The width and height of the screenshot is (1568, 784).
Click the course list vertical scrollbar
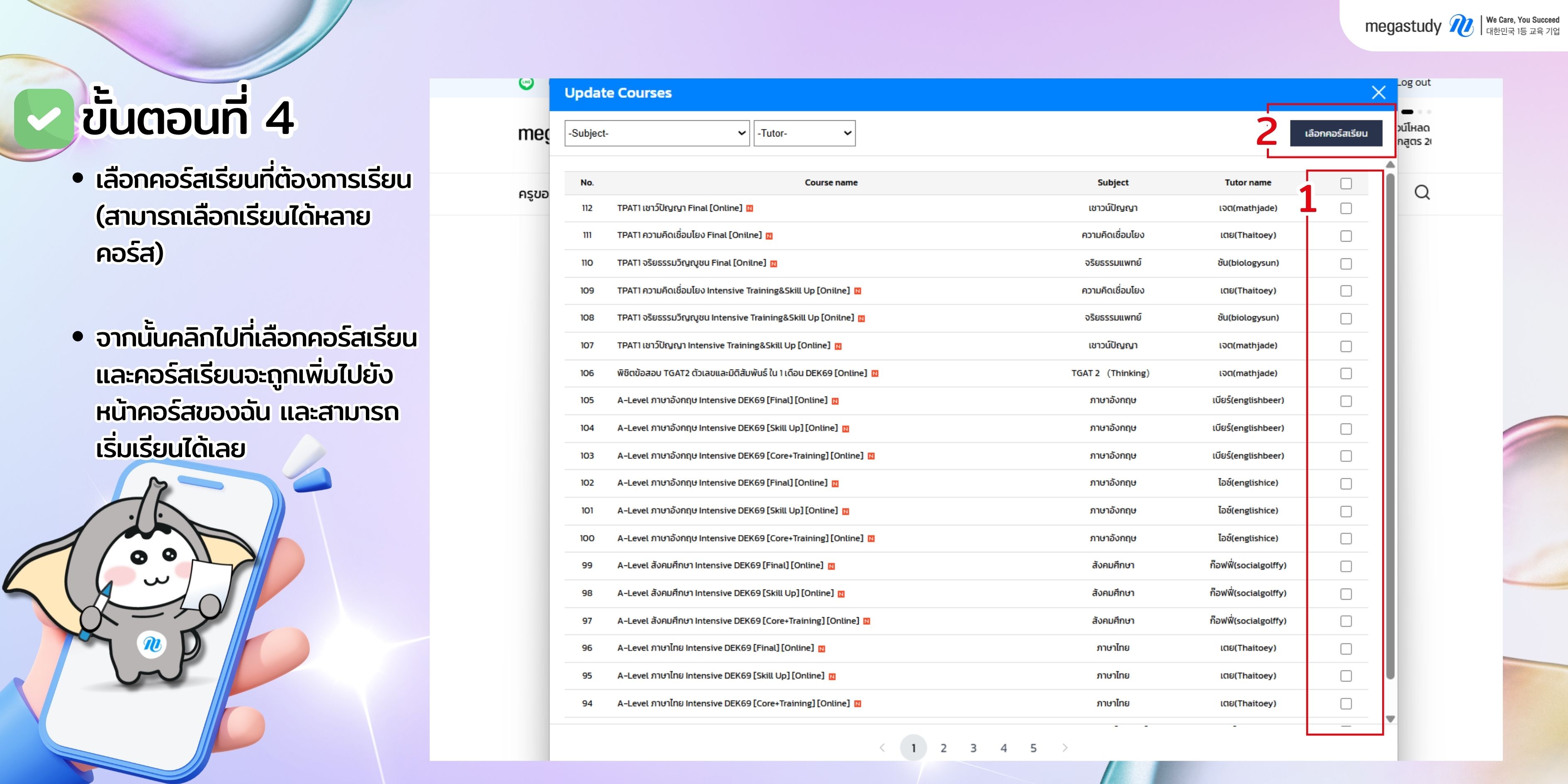(x=1390, y=426)
